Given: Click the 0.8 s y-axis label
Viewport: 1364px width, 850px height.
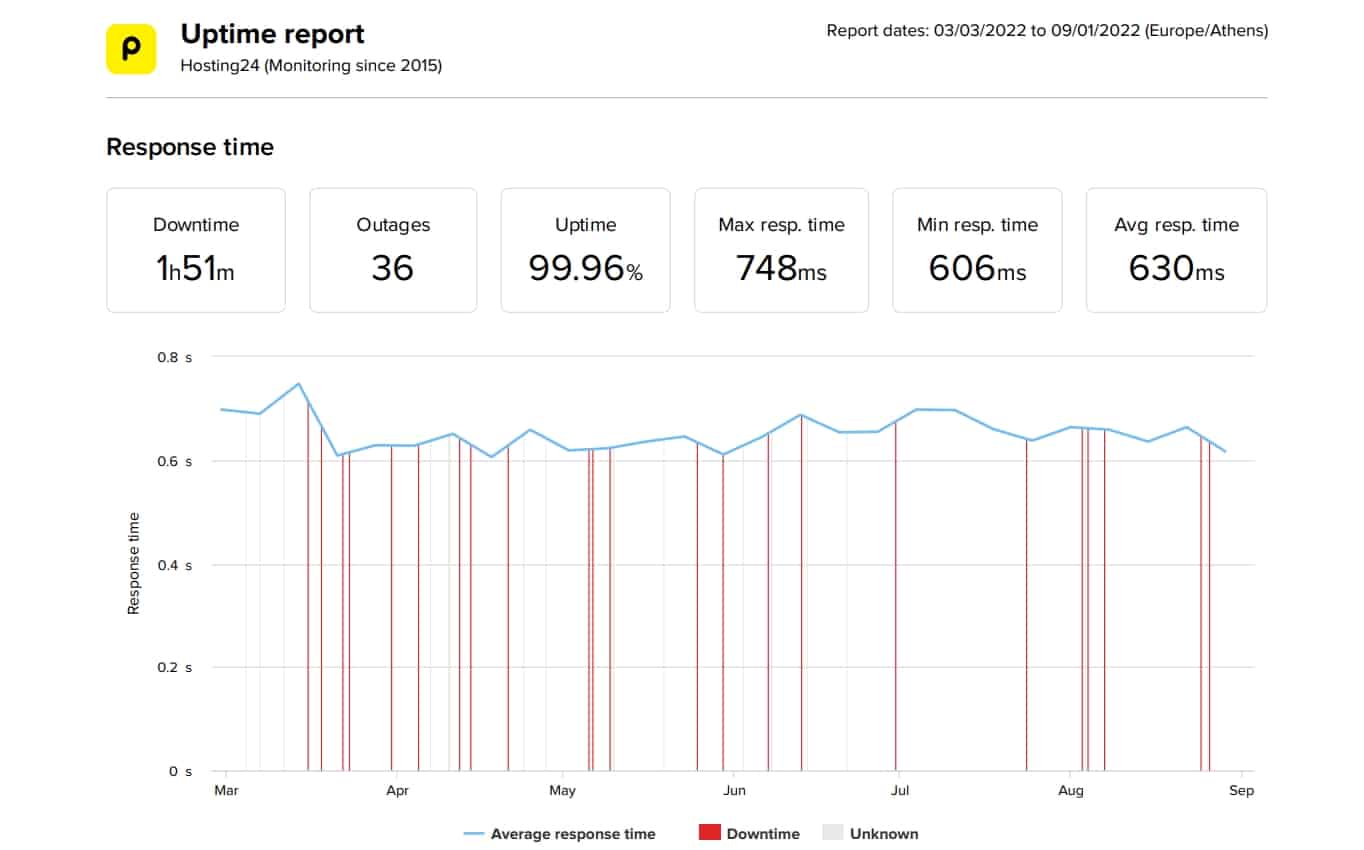Looking at the screenshot, I should point(176,357).
